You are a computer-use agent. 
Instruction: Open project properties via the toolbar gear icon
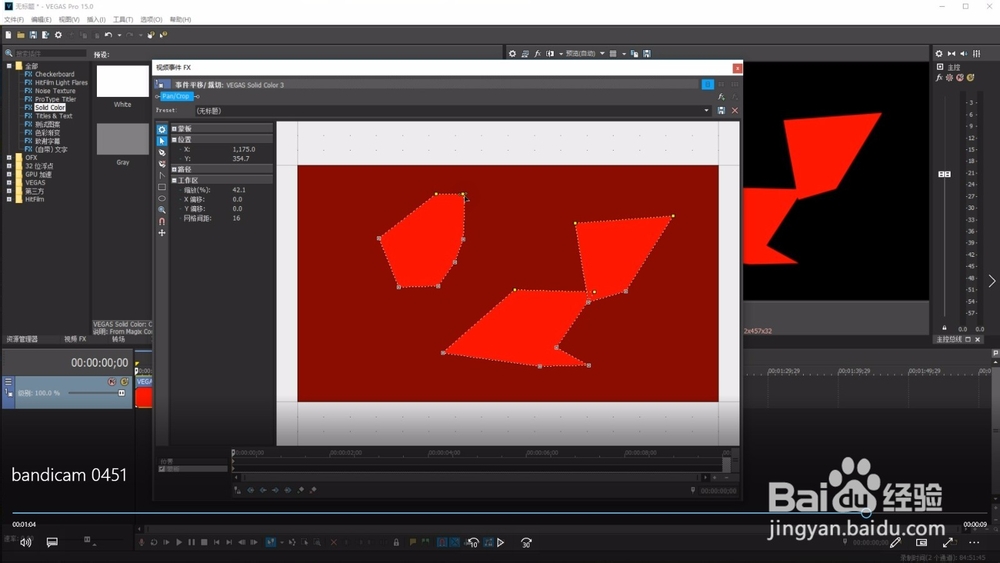pyautogui.click(x=58, y=35)
